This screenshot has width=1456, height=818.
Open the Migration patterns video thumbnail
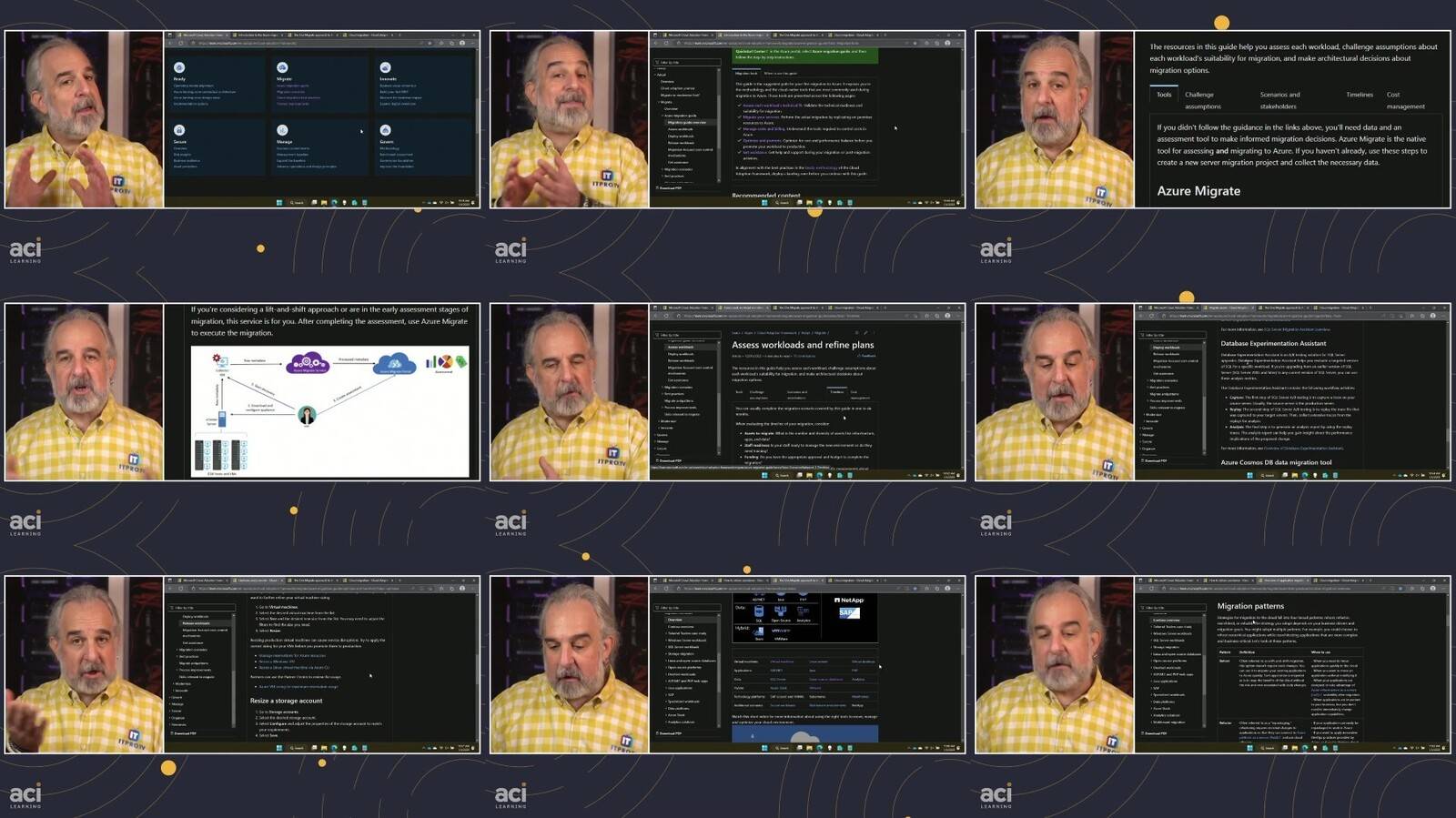1213,664
